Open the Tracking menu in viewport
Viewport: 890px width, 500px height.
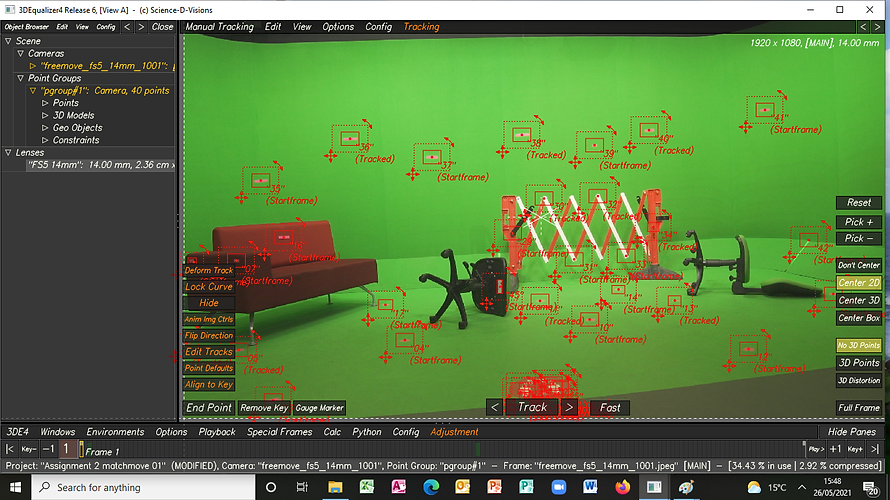pos(421,27)
